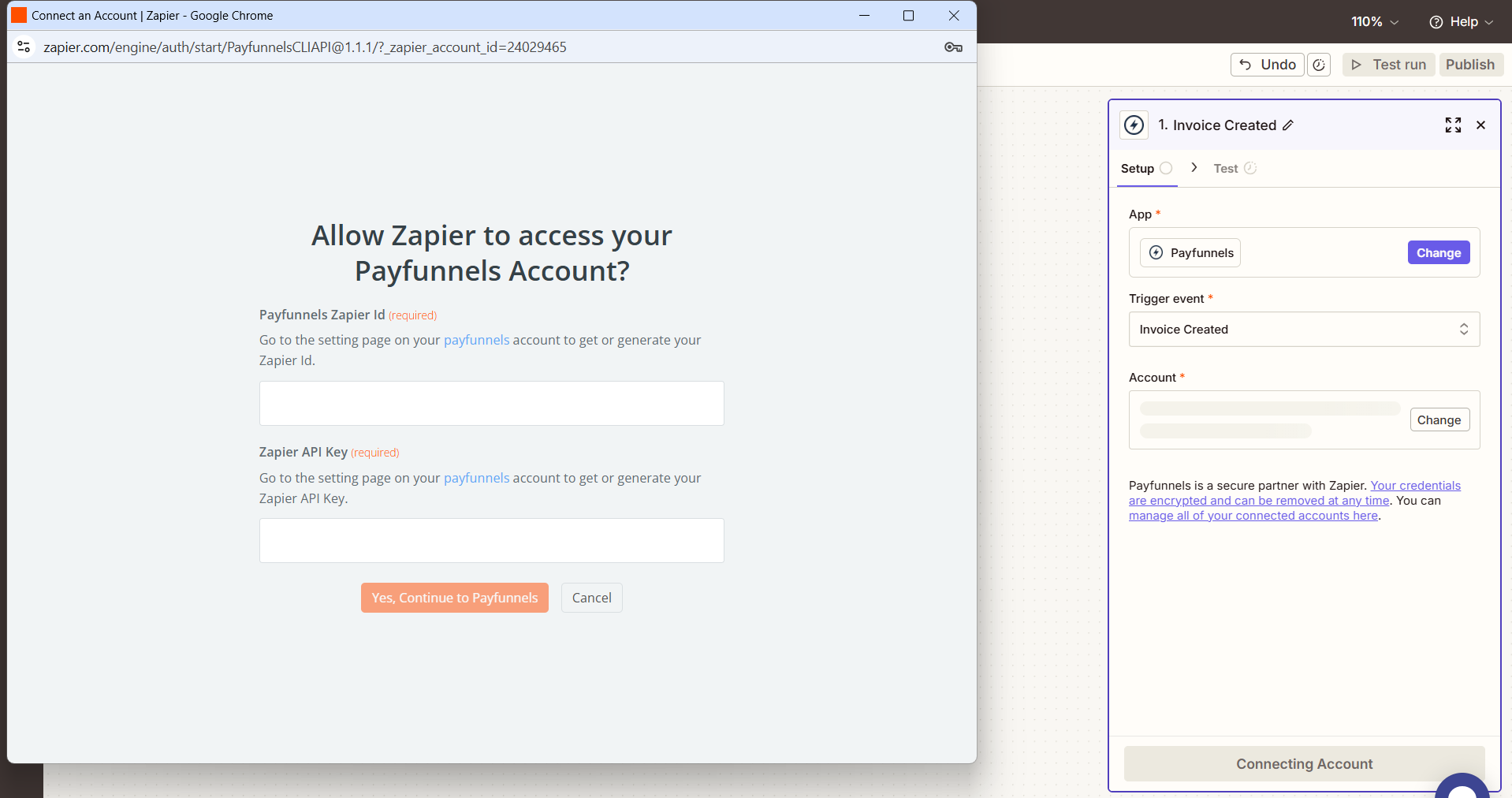Click Yes, Continue to Payfunnels button

pos(455,598)
